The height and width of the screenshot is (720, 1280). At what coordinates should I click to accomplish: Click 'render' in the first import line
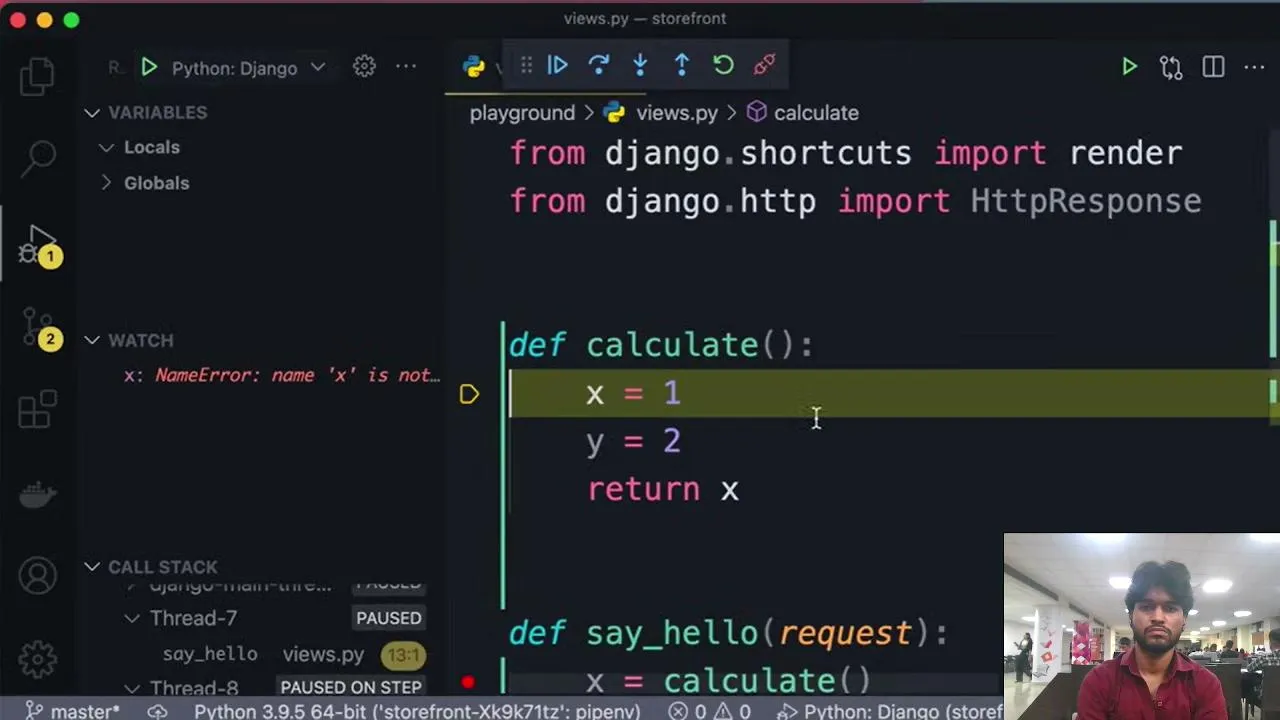1126,153
